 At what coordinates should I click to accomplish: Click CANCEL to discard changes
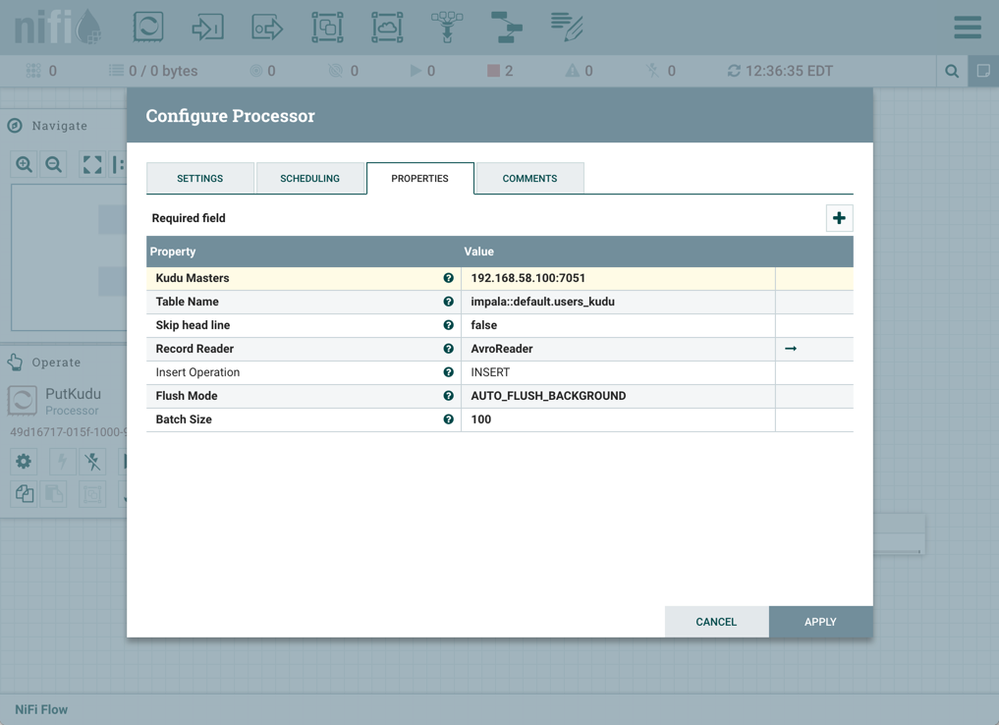(716, 621)
